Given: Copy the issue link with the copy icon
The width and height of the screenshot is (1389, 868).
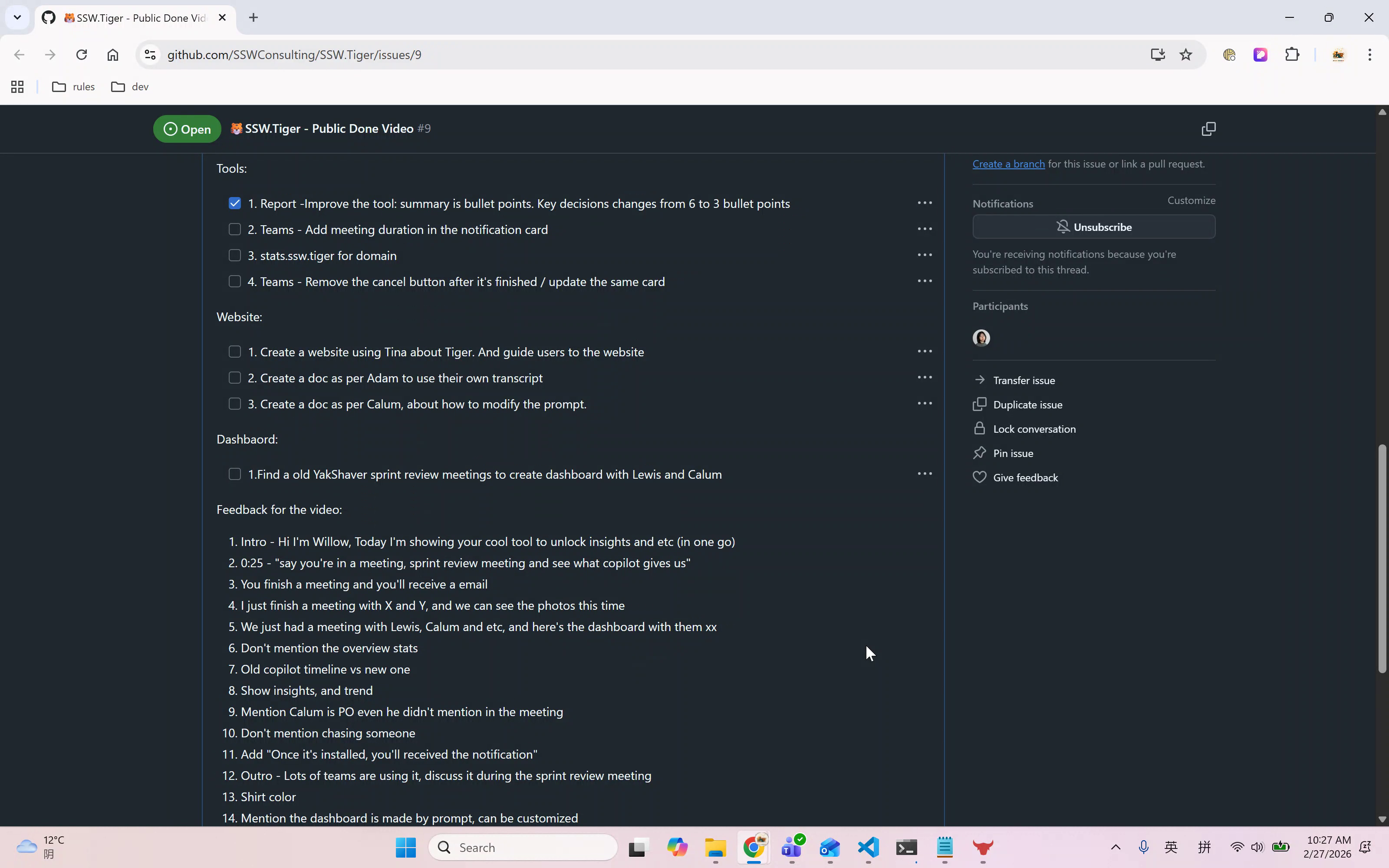Looking at the screenshot, I should [1208, 128].
